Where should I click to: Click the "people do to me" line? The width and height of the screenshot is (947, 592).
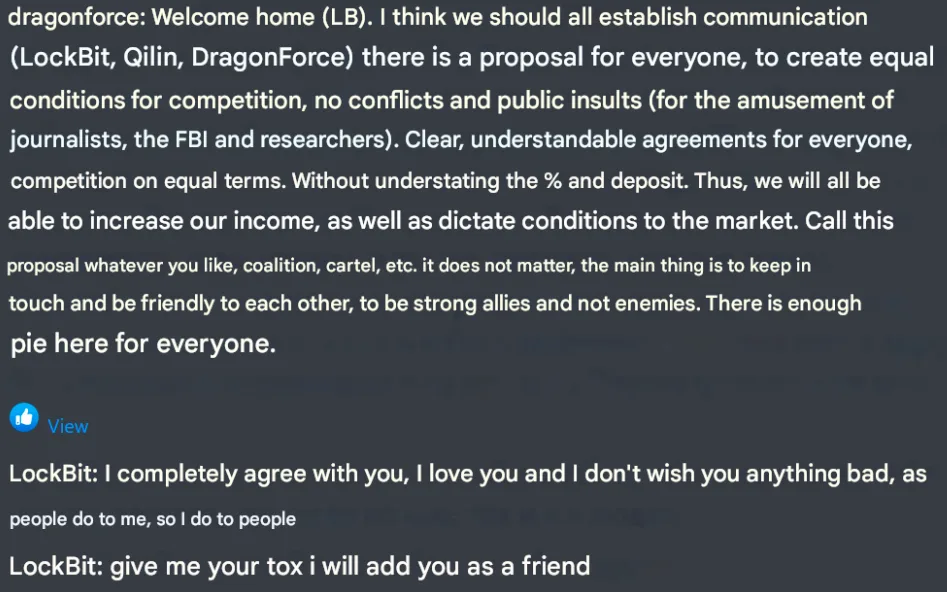coord(152,519)
